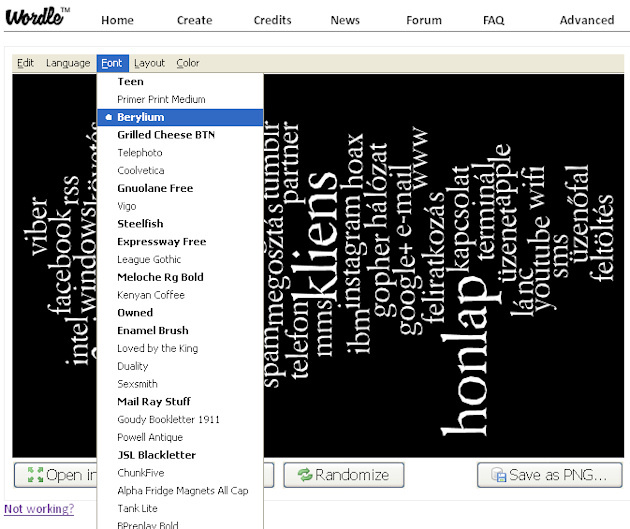Click the fullscreen arrows icon on Open button

[x=35, y=474]
